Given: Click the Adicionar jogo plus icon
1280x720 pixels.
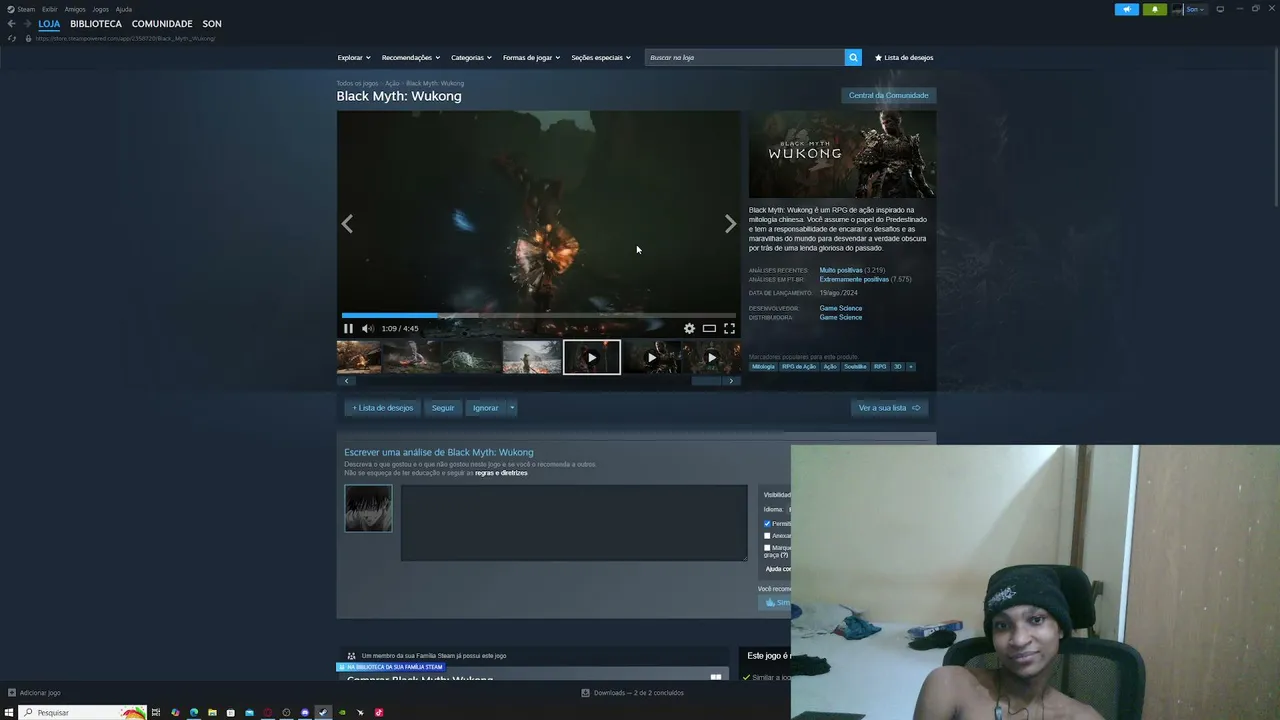Looking at the screenshot, I should pyautogui.click(x=12, y=692).
